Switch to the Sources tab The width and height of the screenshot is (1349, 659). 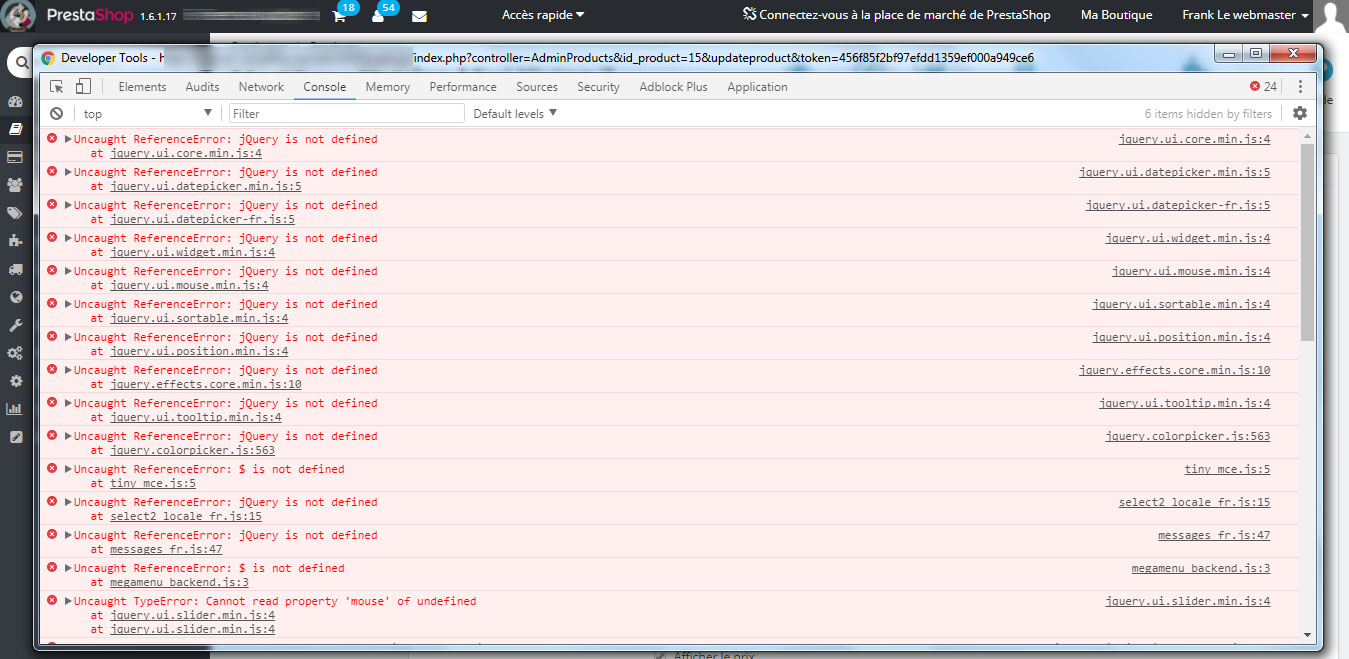(537, 87)
